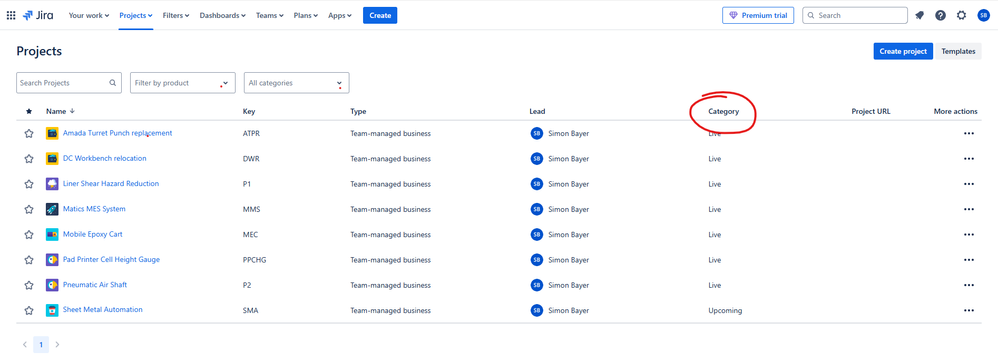
Task: Expand the All categories dropdown
Action: [x=297, y=83]
